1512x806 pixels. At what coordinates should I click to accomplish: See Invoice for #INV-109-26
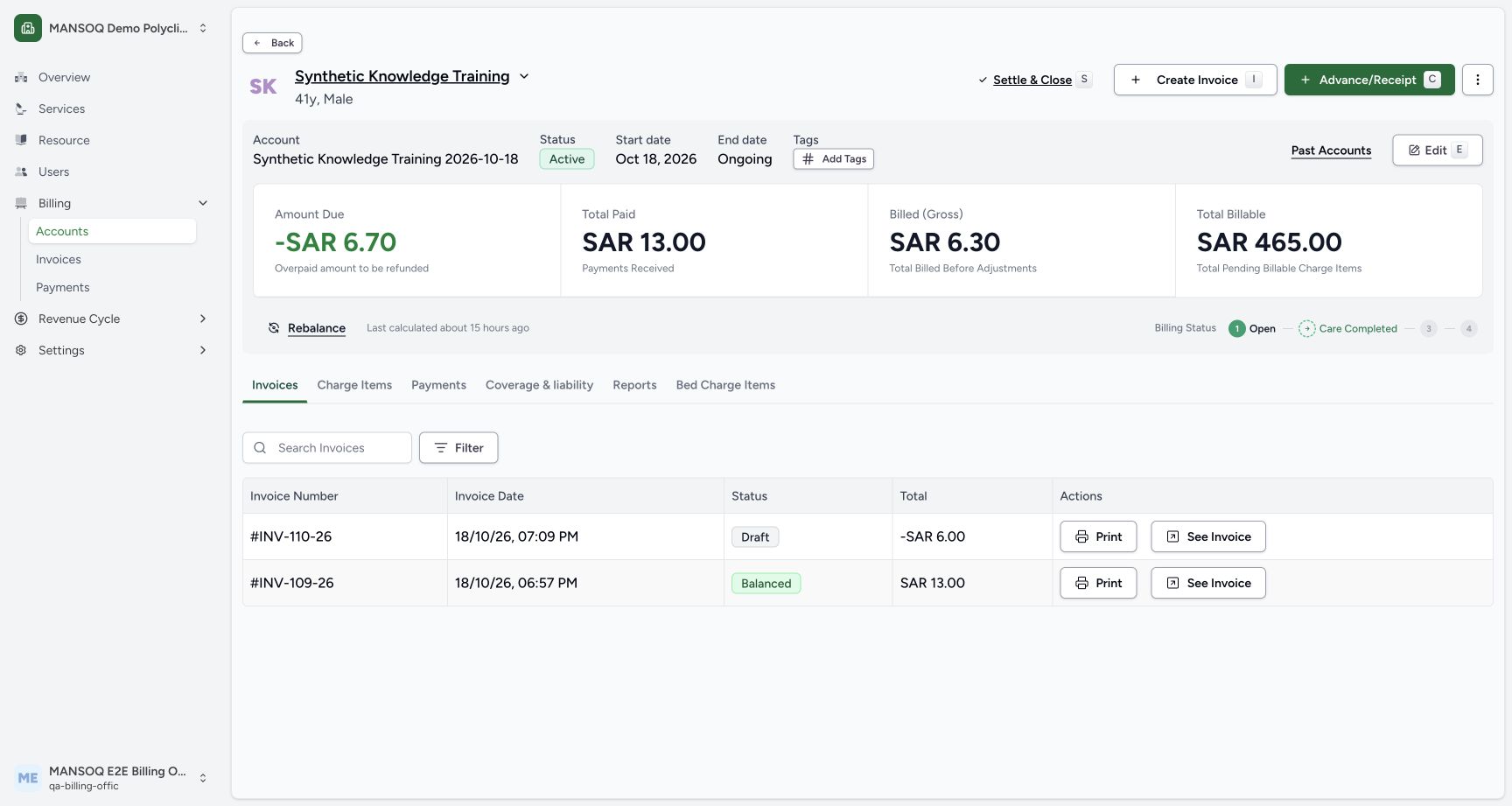click(x=1208, y=583)
